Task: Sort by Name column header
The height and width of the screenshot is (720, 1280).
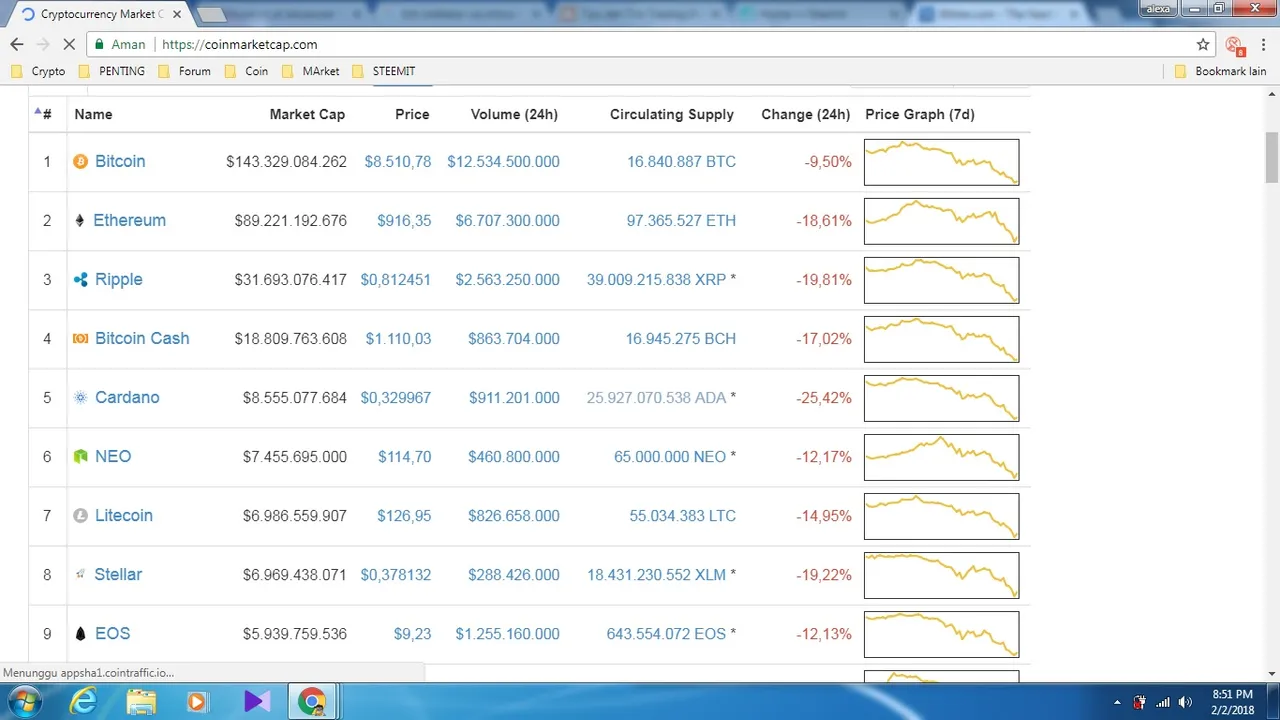Action: pyautogui.click(x=93, y=114)
